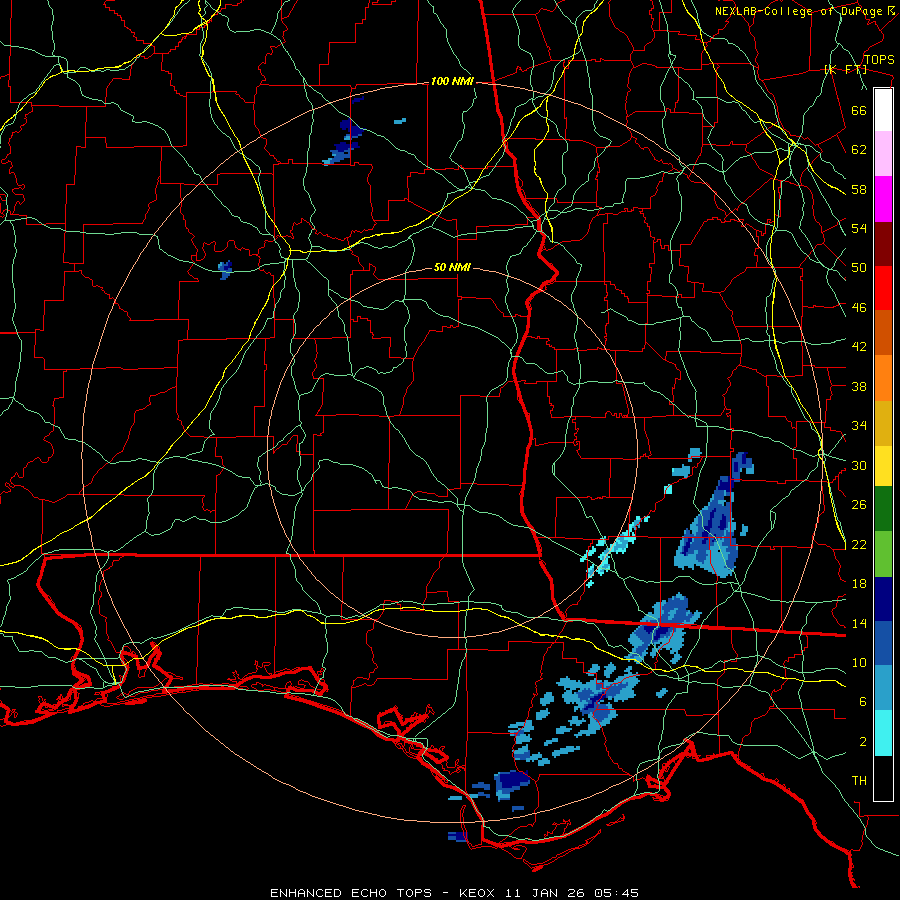Click the "30" scale label

(859, 465)
